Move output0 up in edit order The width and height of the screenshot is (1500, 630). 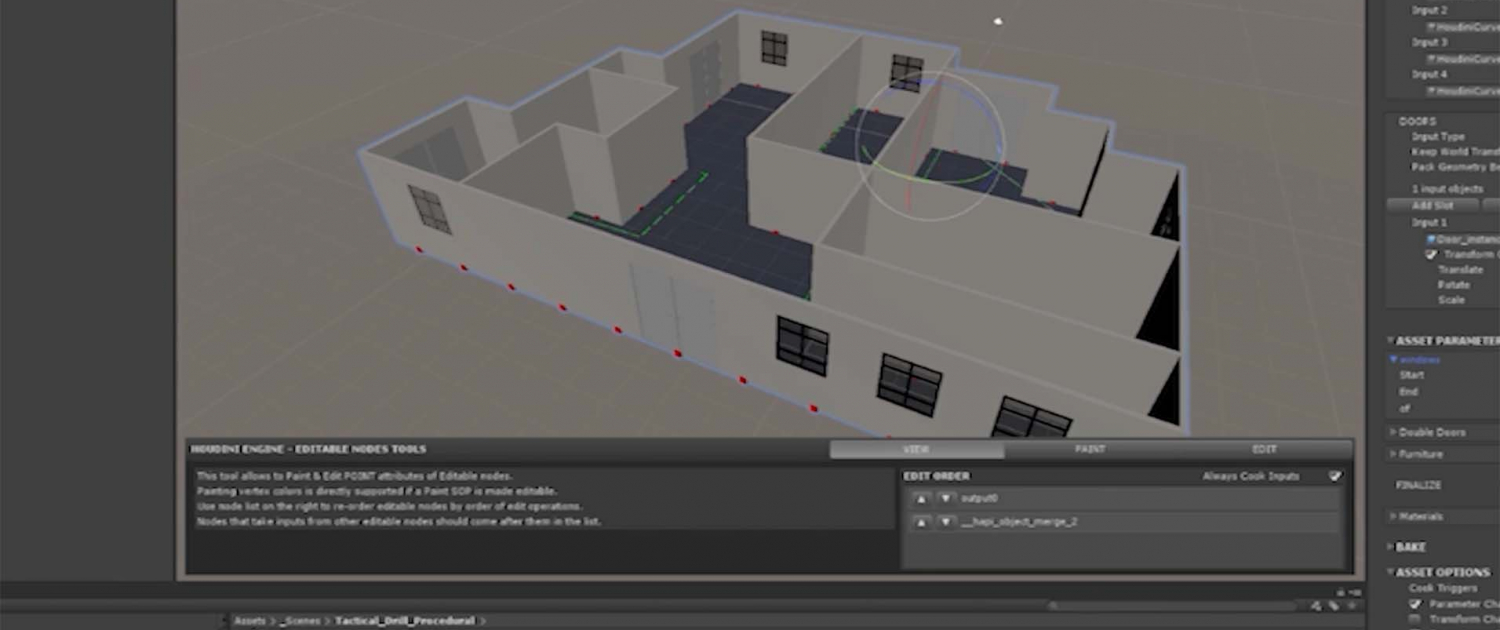922,498
